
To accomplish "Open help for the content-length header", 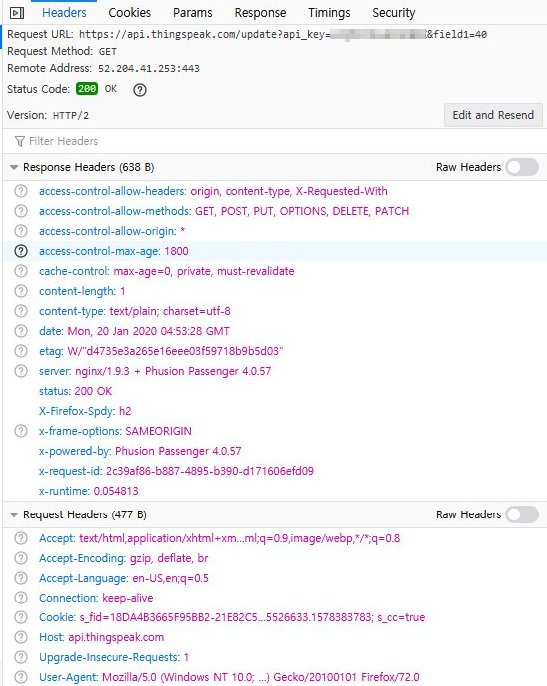I will point(21,291).
